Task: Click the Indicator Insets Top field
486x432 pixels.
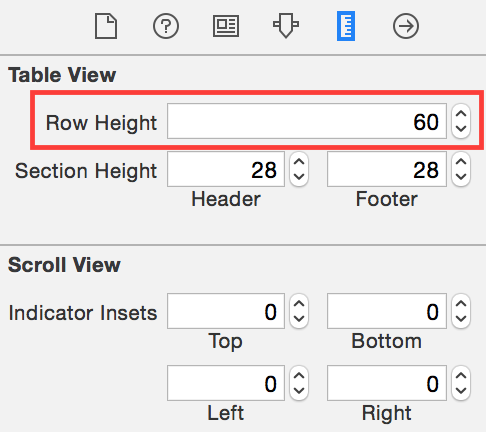Action: click(226, 311)
